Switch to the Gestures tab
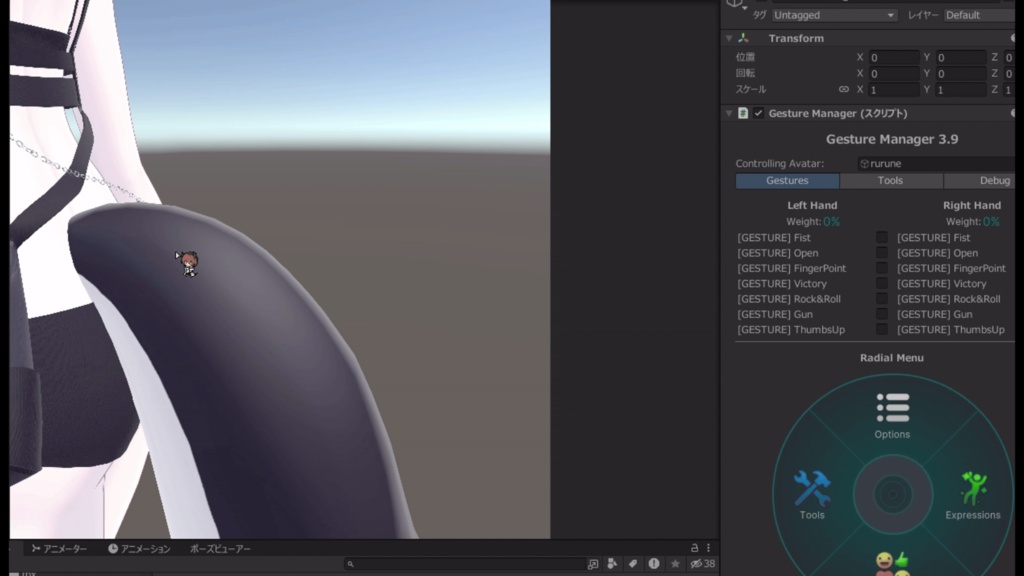This screenshot has width=1024, height=576. pos(787,180)
